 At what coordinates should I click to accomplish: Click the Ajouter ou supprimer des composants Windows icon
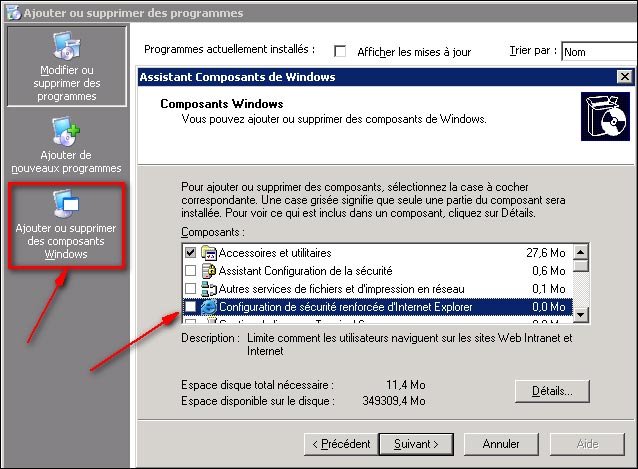pyautogui.click(x=66, y=203)
